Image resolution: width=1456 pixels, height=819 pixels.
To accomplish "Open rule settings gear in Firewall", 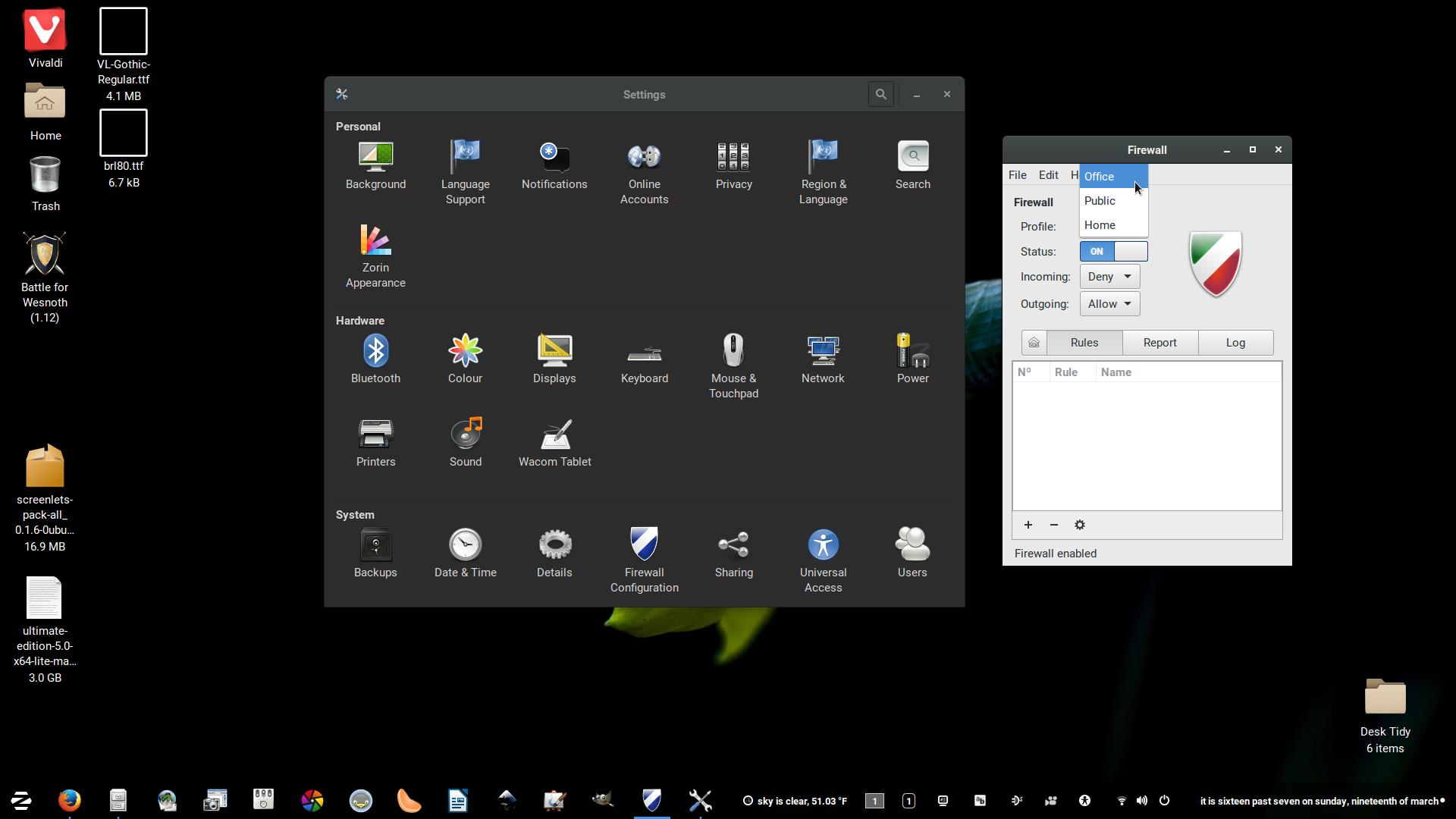I will tap(1080, 525).
